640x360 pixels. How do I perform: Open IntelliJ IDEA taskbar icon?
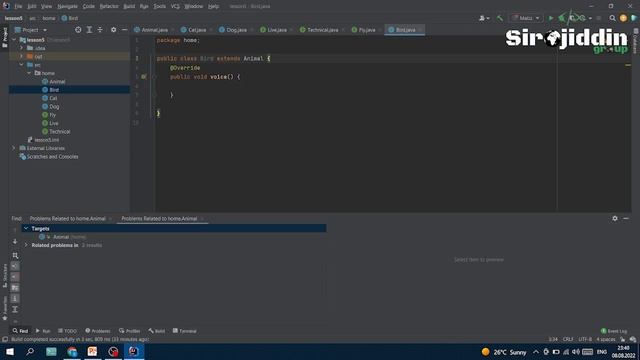(133, 351)
